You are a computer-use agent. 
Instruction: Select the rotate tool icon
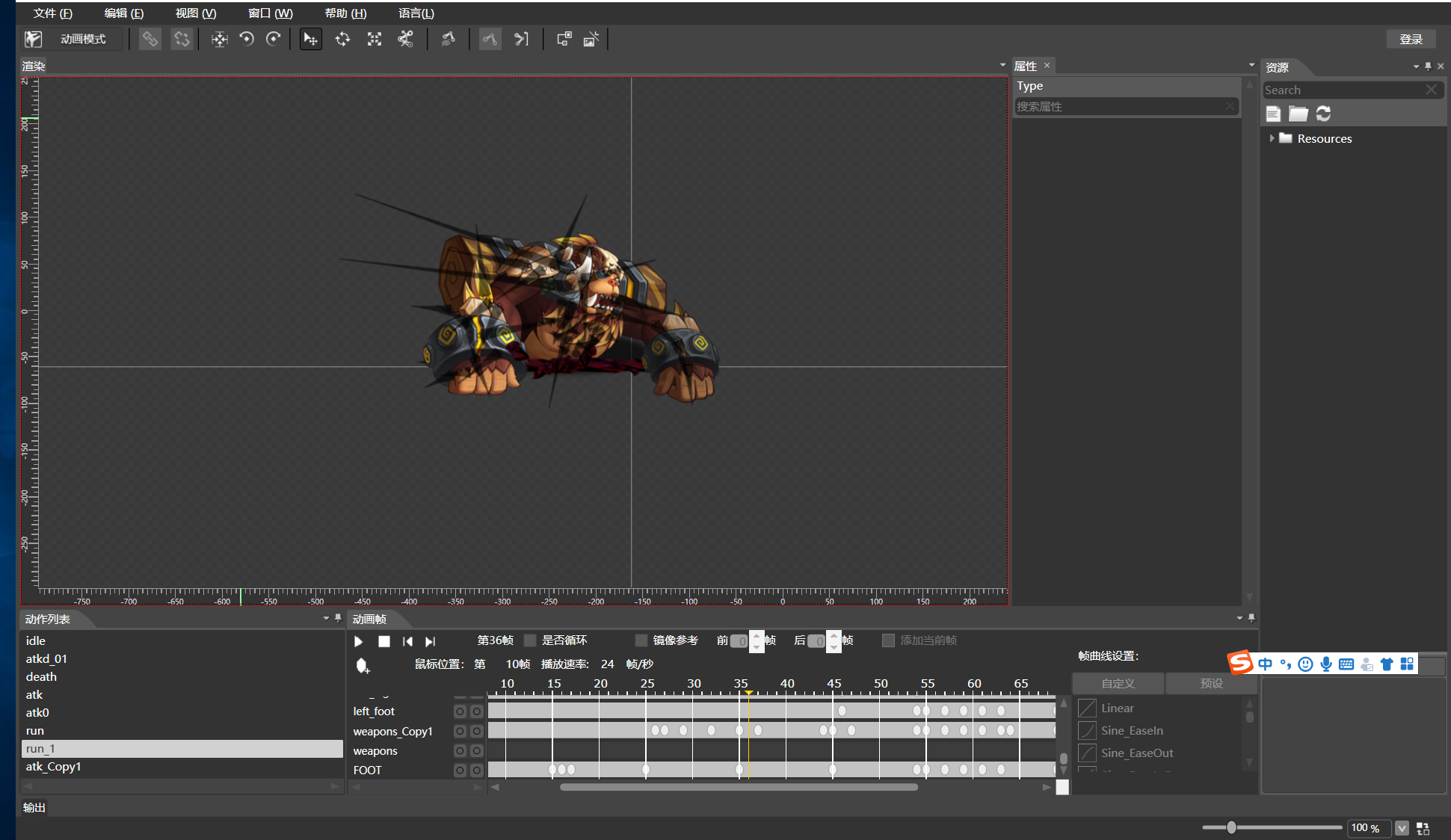point(342,39)
